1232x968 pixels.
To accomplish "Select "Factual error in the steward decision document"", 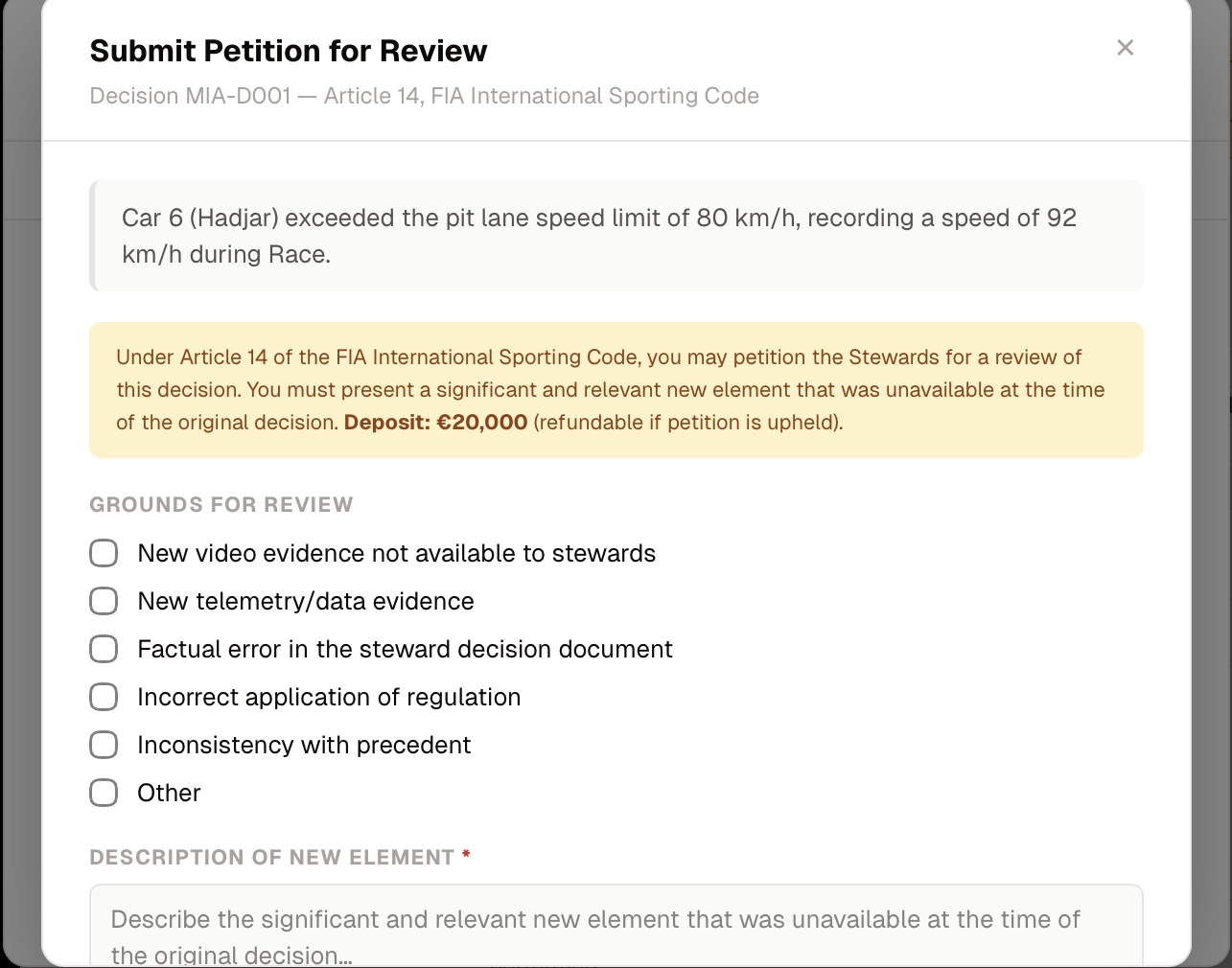I will 104,649.
